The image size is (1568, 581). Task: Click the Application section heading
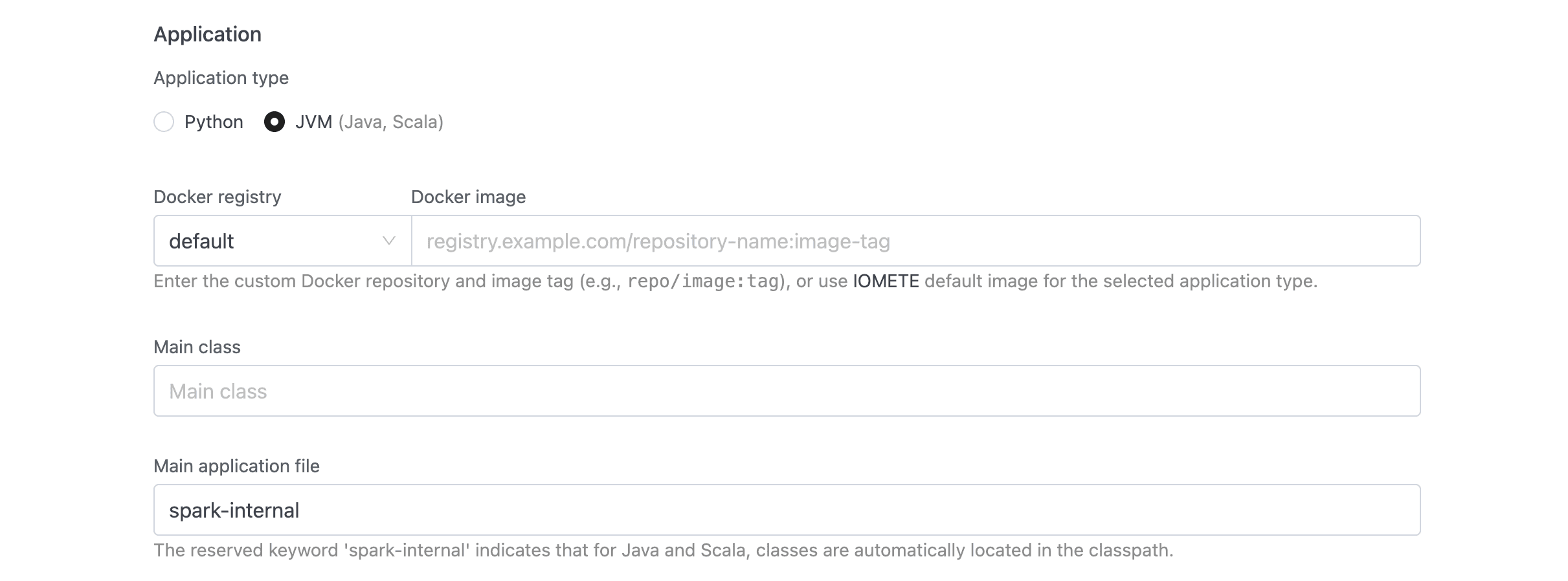click(207, 33)
